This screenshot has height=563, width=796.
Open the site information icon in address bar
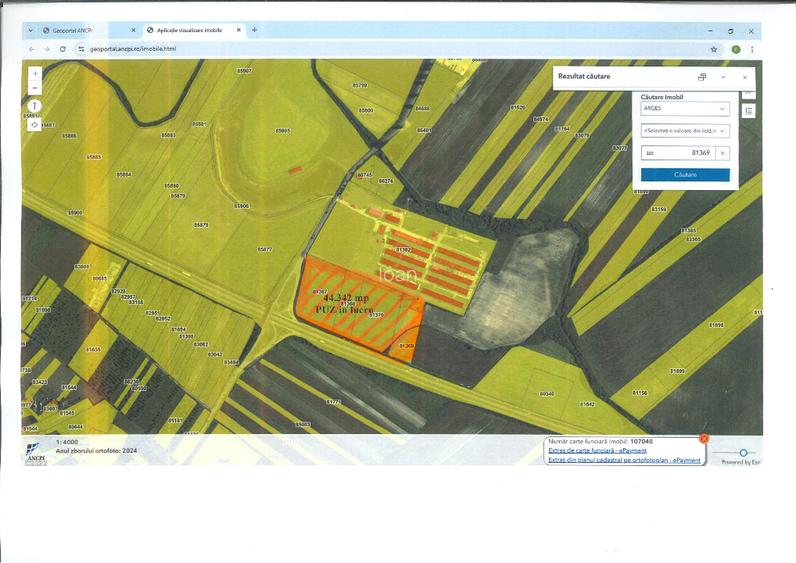click(82, 48)
